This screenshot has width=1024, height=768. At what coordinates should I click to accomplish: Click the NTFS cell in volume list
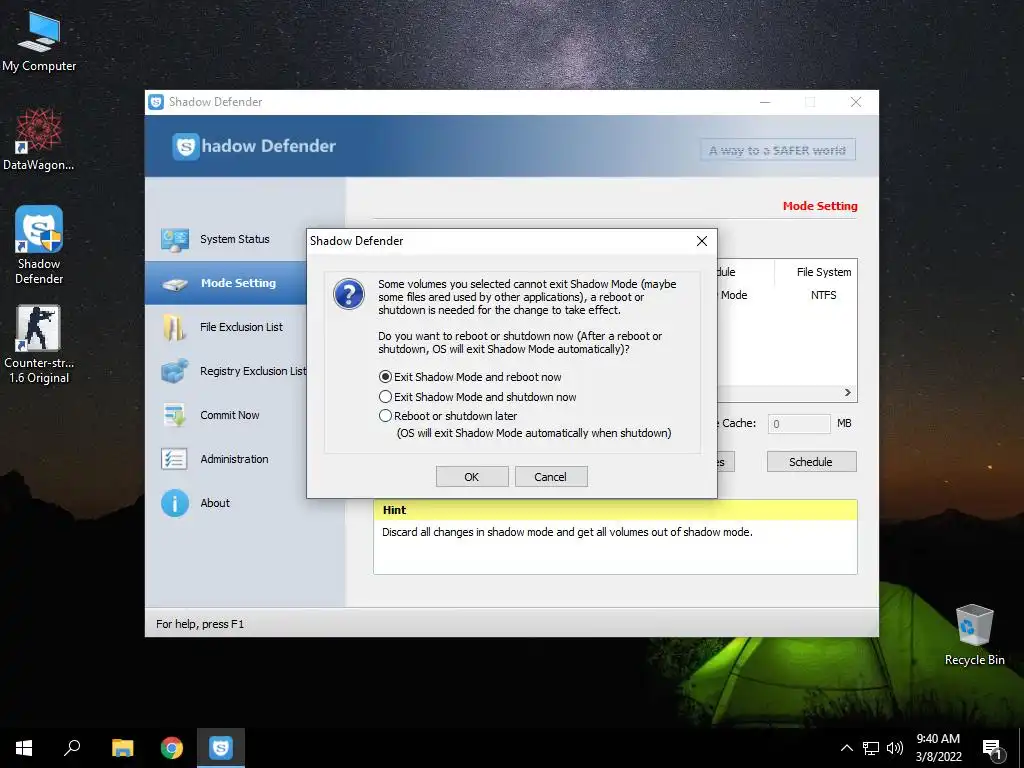(824, 295)
